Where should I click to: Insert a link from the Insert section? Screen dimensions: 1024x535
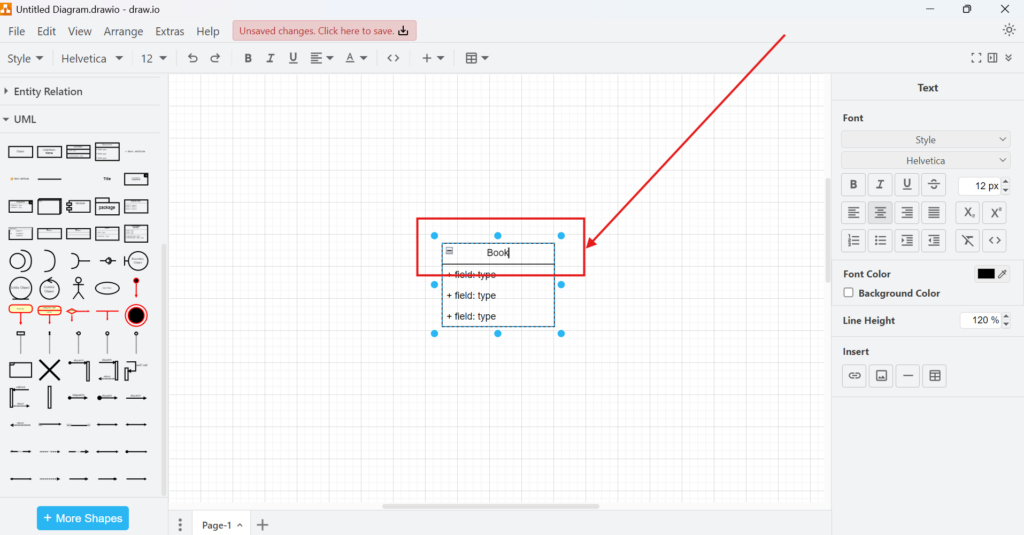tap(854, 376)
